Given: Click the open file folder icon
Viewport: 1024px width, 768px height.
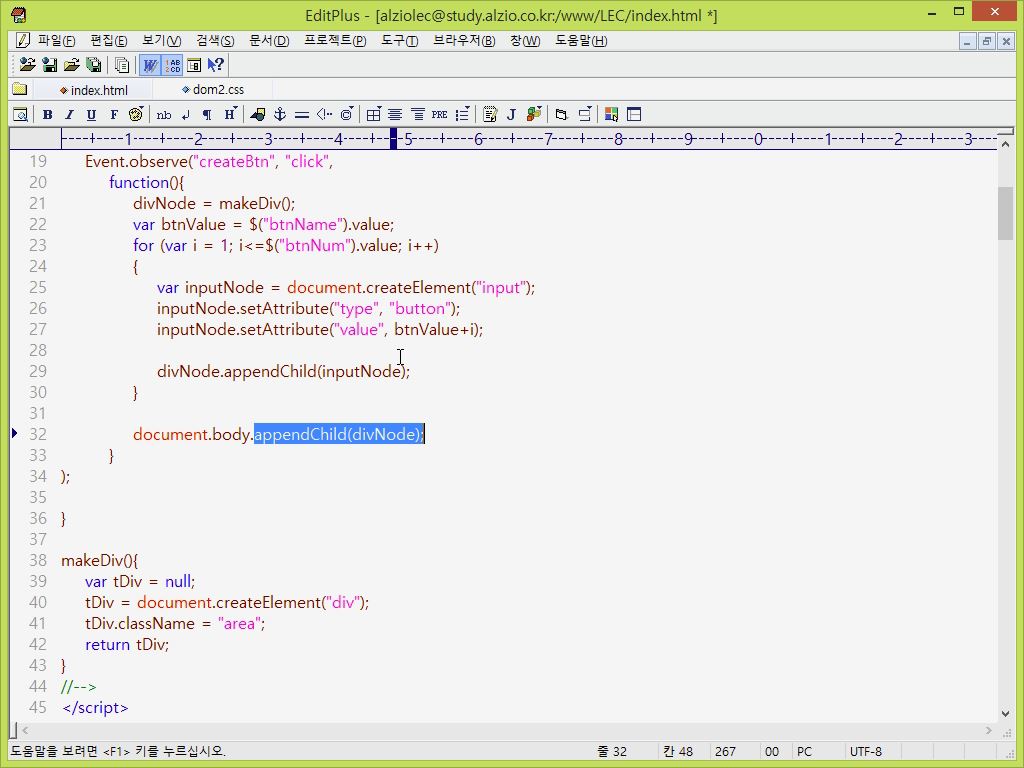Looking at the screenshot, I should click(72, 65).
